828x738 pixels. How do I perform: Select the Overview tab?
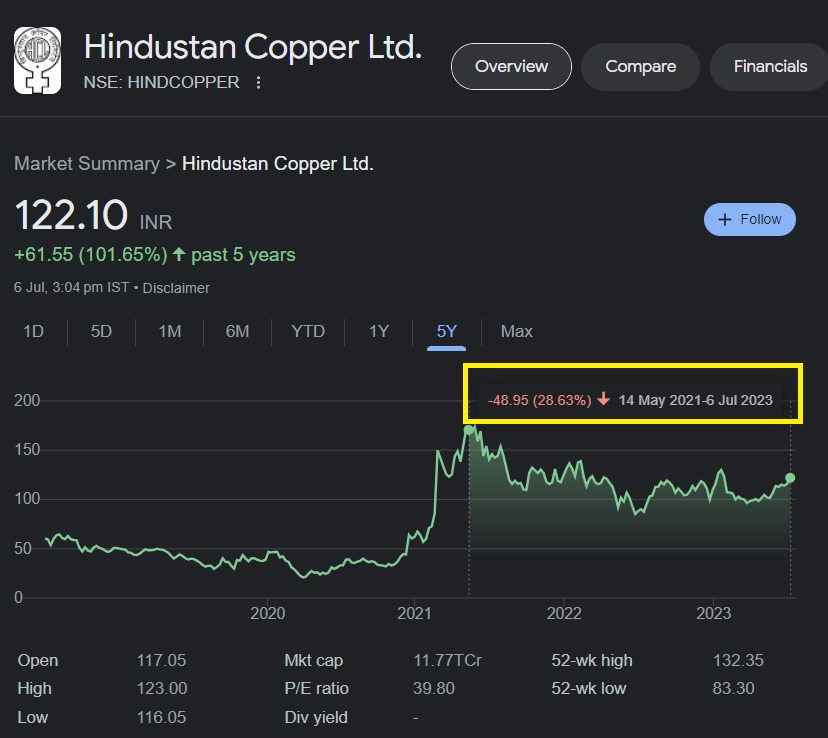pyautogui.click(x=511, y=67)
